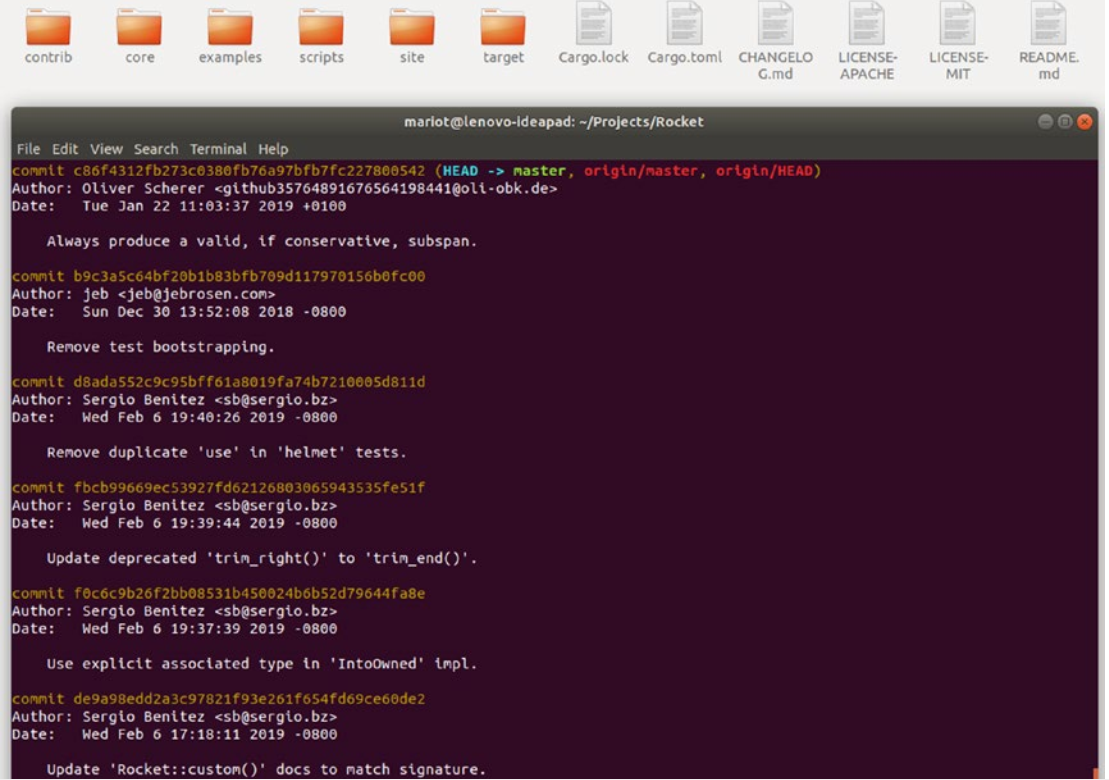Minimize the terminal window
Screen dimensions: 1109x780
click(x=1045, y=122)
